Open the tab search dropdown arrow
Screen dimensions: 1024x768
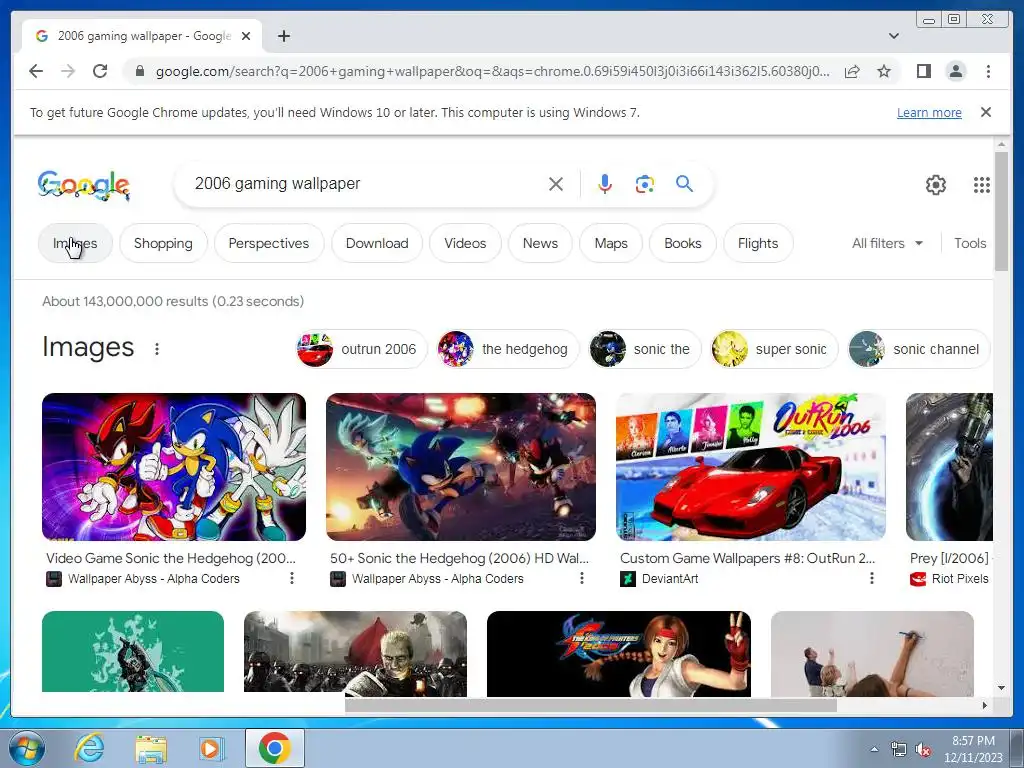pos(893,36)
